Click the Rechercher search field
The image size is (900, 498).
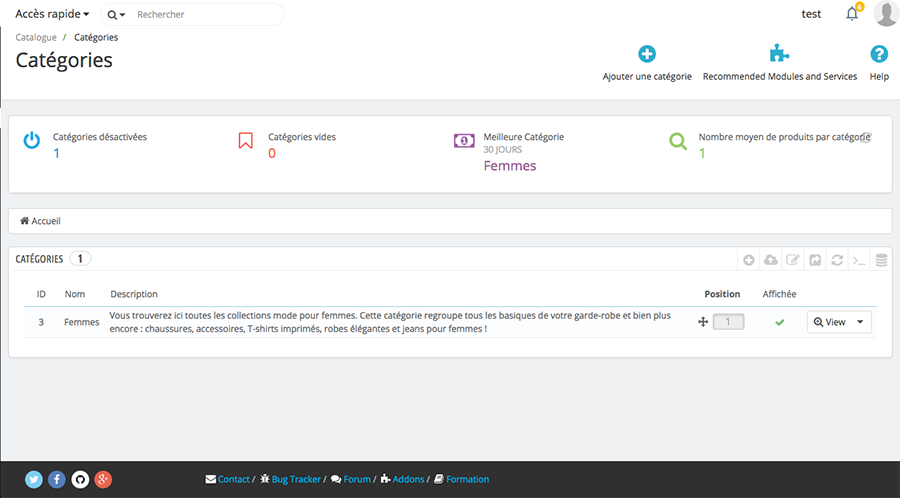(x=205, y=15)
